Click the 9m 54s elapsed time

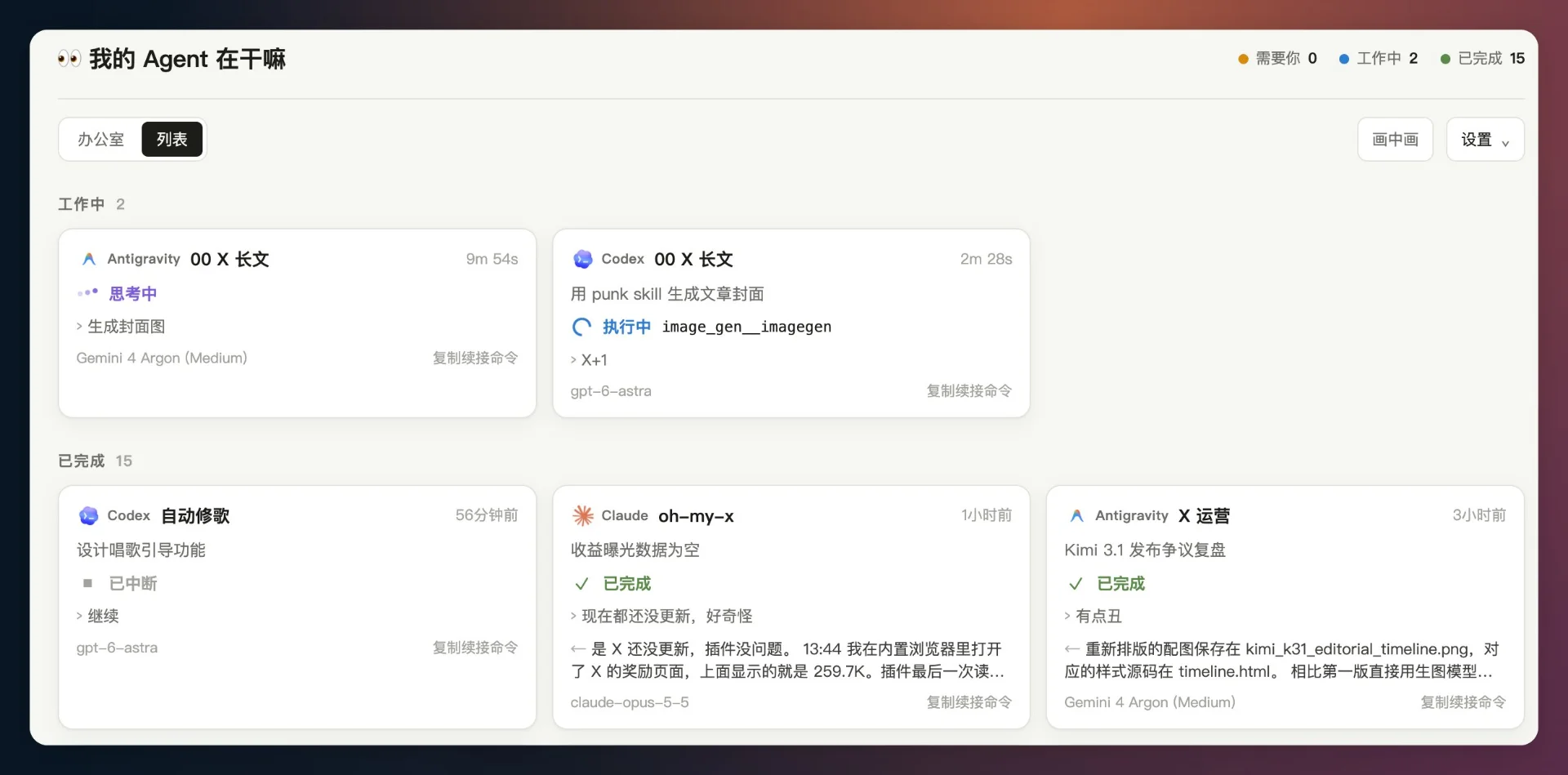(492, 259)
